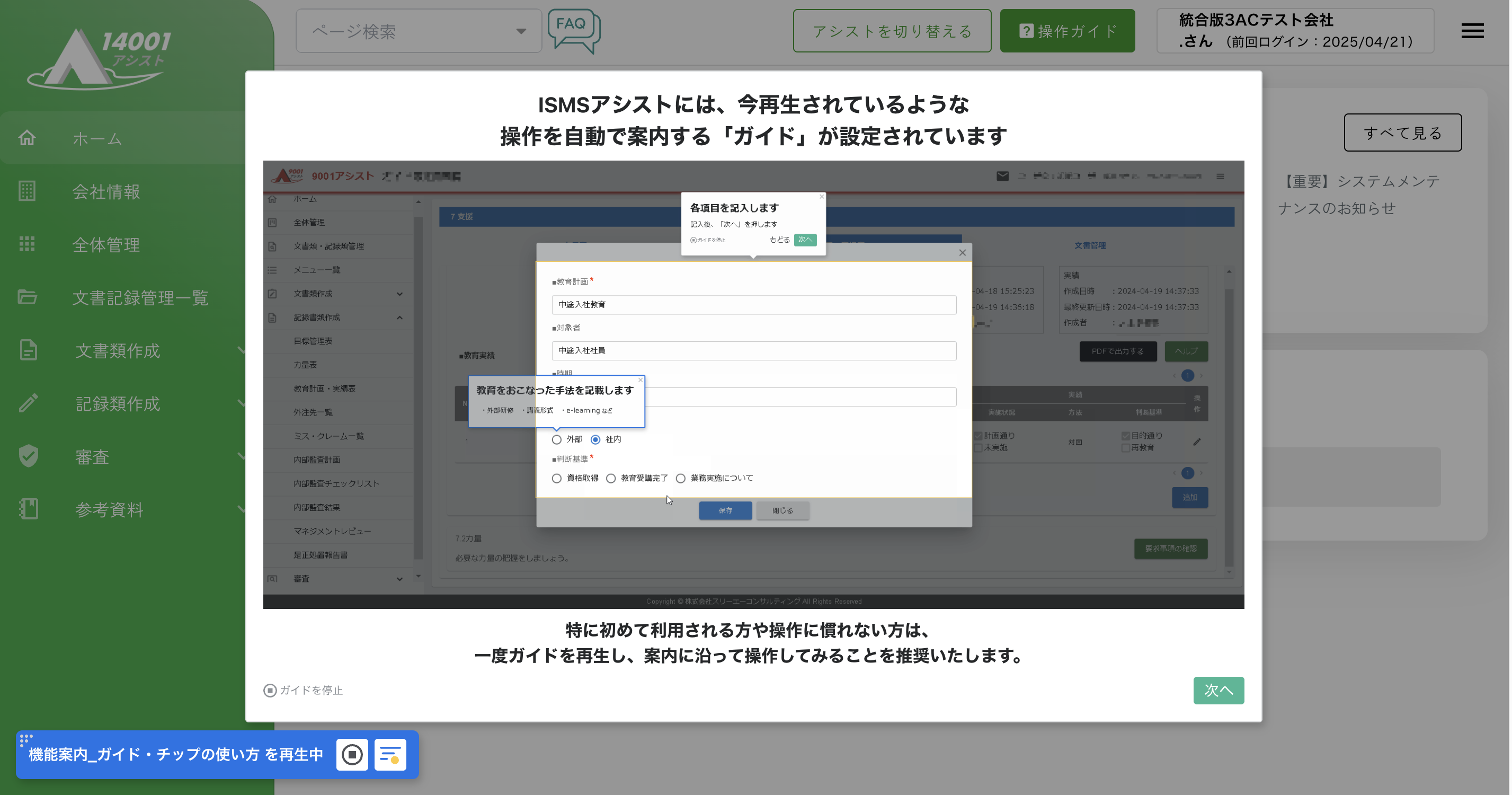The width and height of the screenshot is (1512, 795).
Task: Click the 審査 shield check icon
Action: [28, 456]
